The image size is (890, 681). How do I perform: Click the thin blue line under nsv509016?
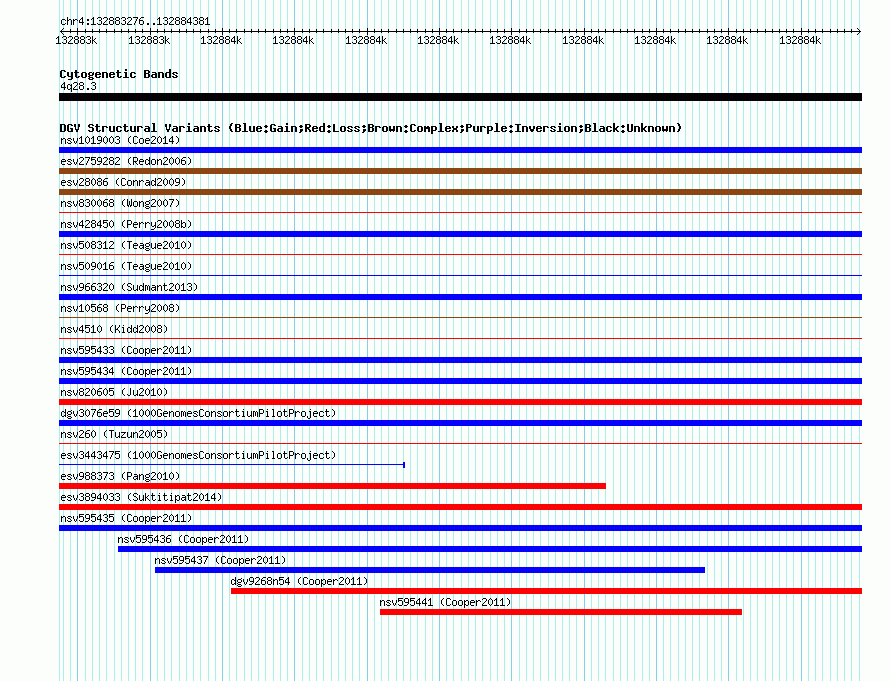(x=460, y=276)
